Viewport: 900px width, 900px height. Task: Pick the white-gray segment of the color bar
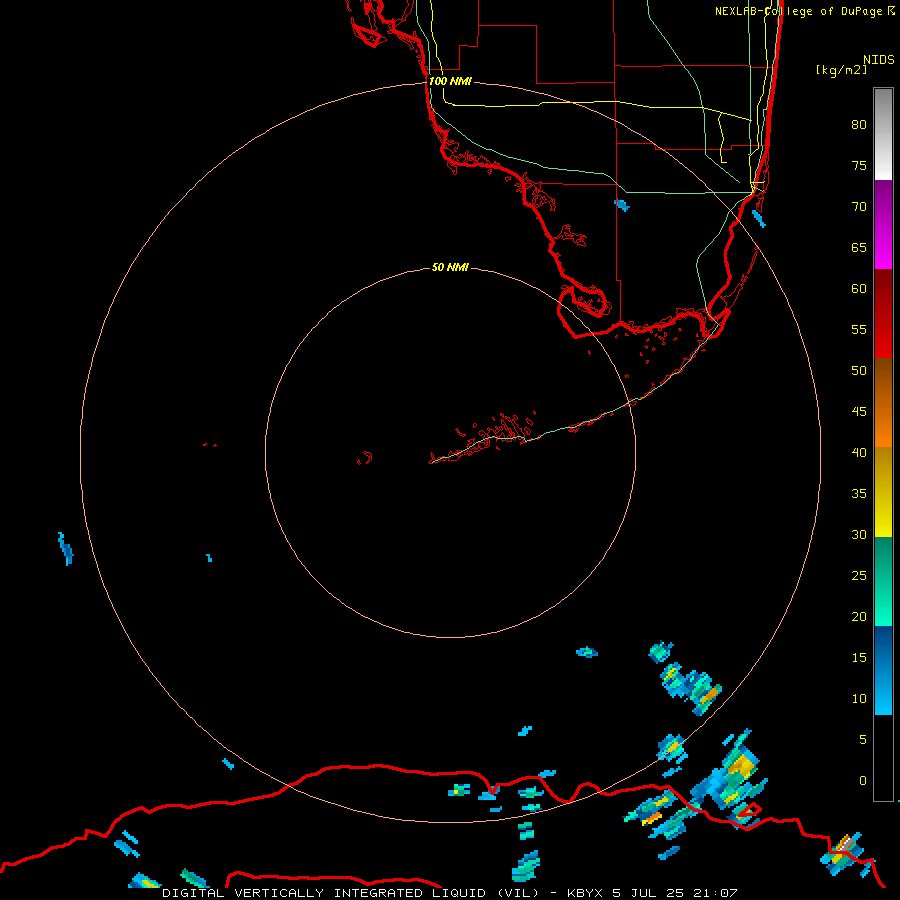click(x=883, y=134)
